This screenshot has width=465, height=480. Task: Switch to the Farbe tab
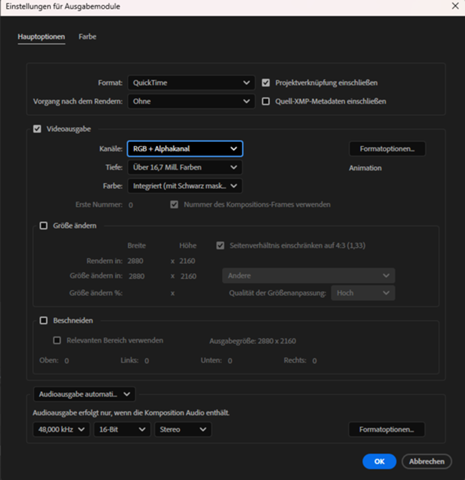[87, 37]
